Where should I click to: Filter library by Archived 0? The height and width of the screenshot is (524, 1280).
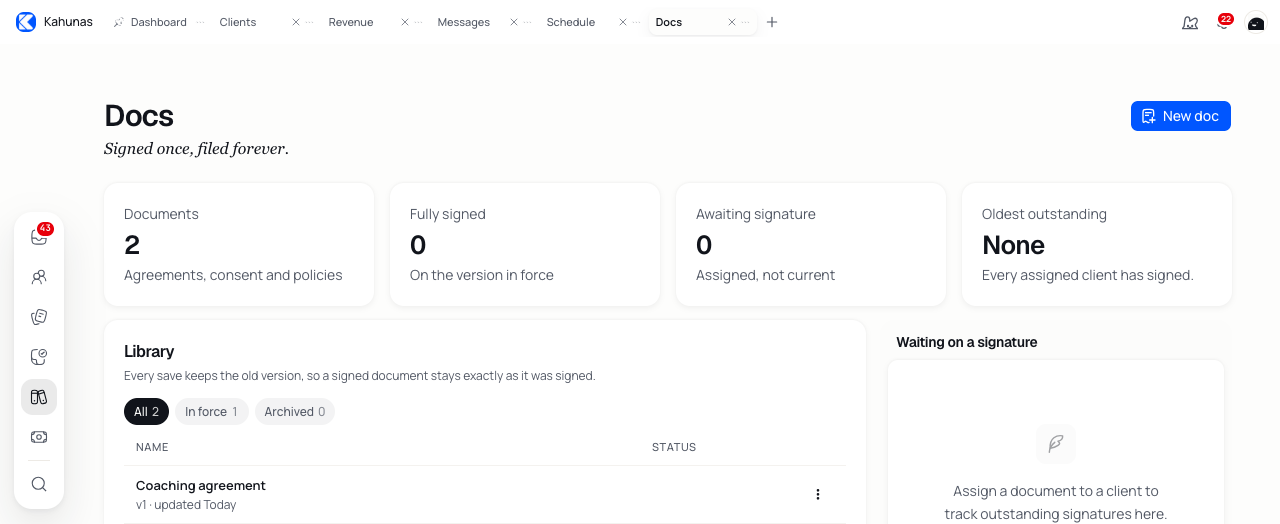pos(294,411)
